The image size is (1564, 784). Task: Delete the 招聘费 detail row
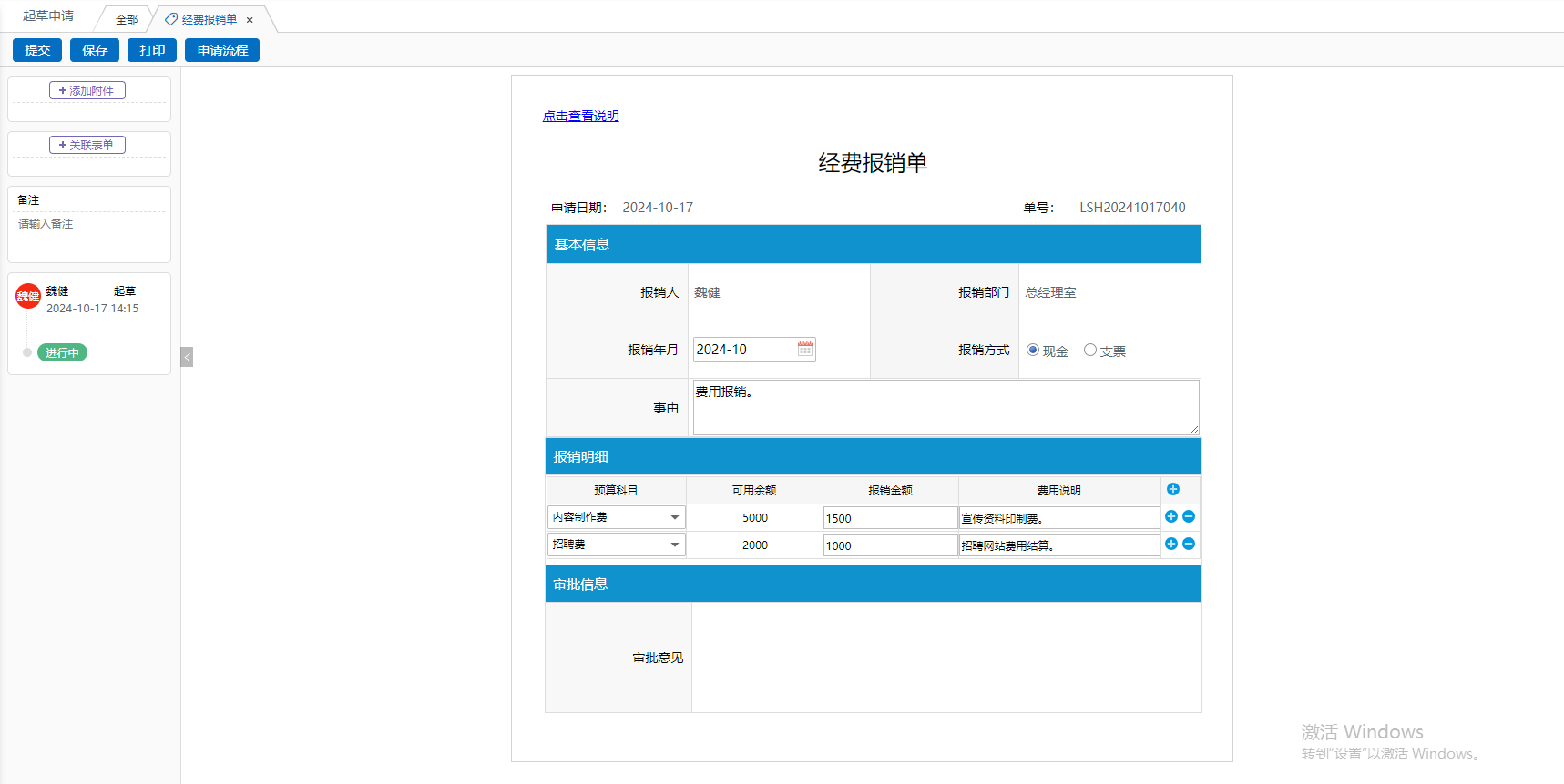click(x=1189, y=545)
